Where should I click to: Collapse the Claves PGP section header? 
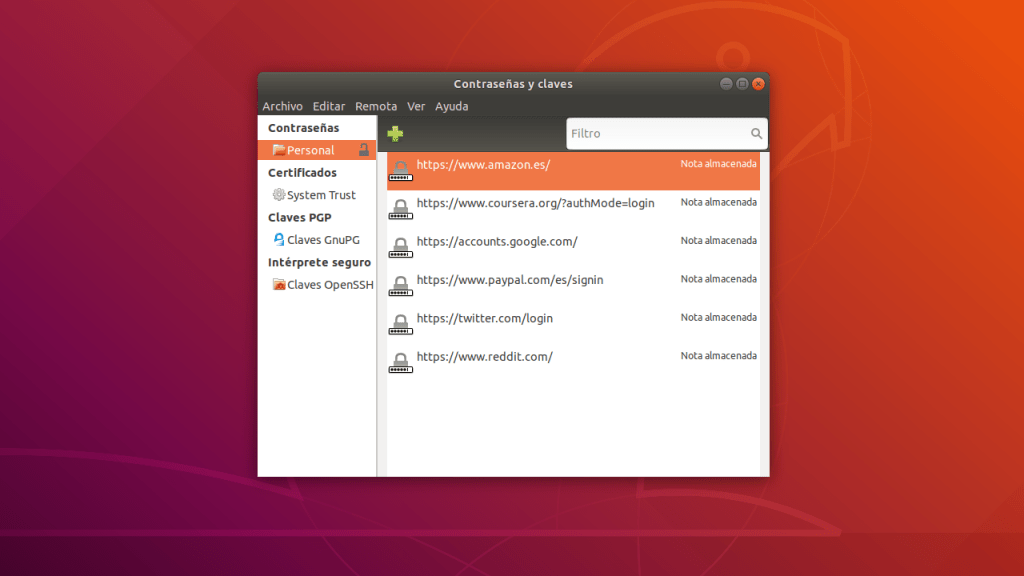pyautogui.click(x=299, y=217)
